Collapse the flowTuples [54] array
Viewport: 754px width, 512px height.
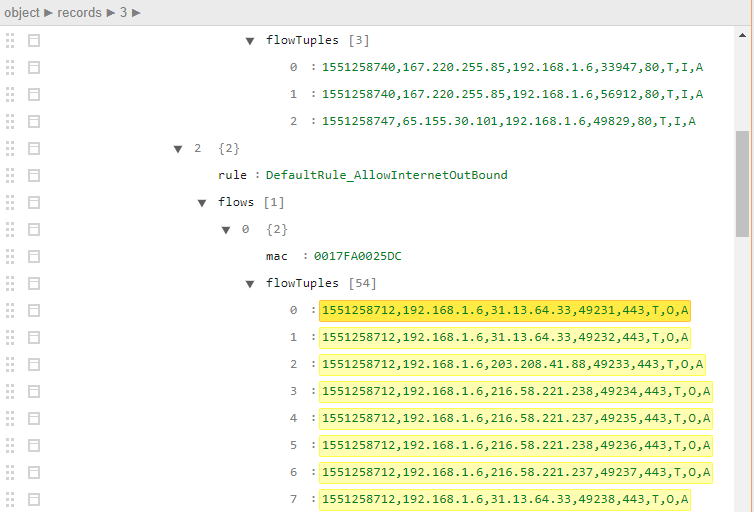point(250,284)
